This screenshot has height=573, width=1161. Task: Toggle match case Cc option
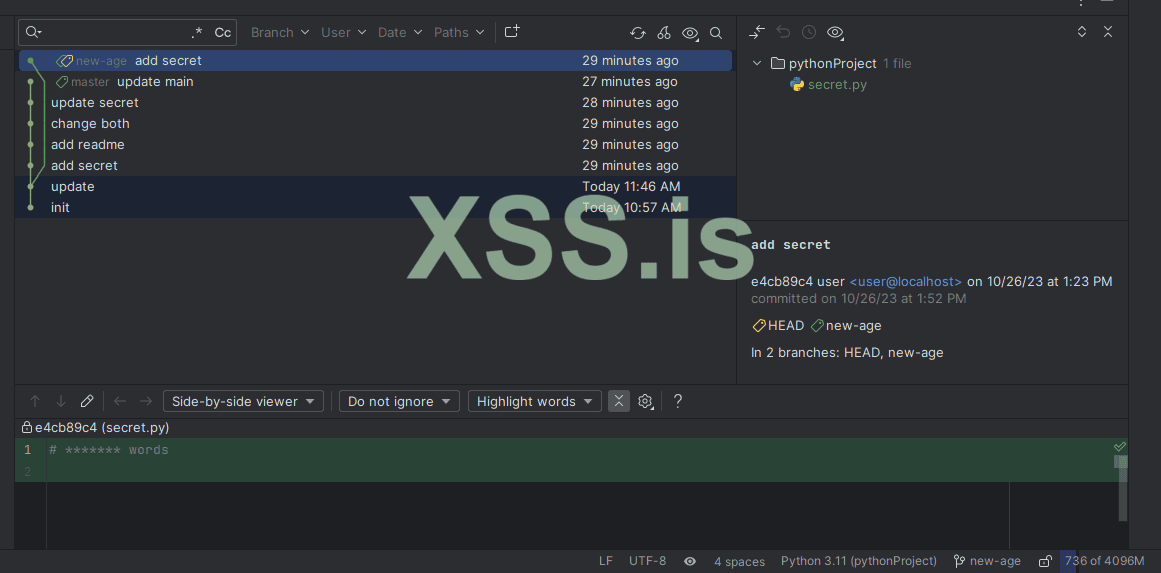tap(222, 33)
